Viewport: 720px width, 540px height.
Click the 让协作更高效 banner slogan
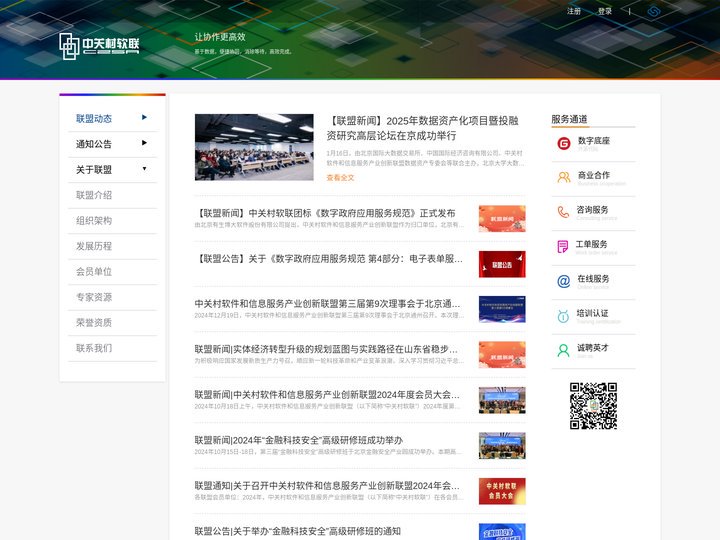(x=220, y=37)
